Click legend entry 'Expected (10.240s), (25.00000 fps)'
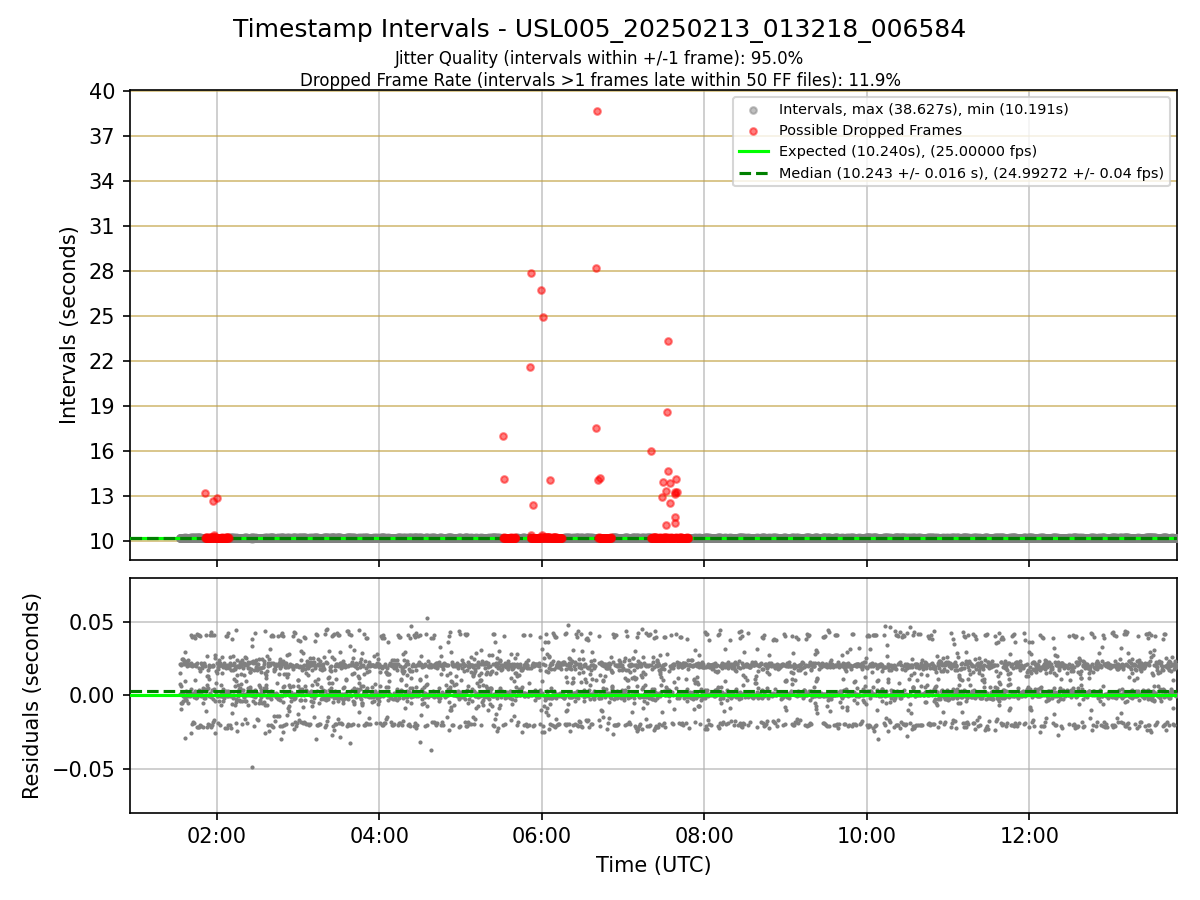This screenshot has height=900, width=1200. click(908, 152)
